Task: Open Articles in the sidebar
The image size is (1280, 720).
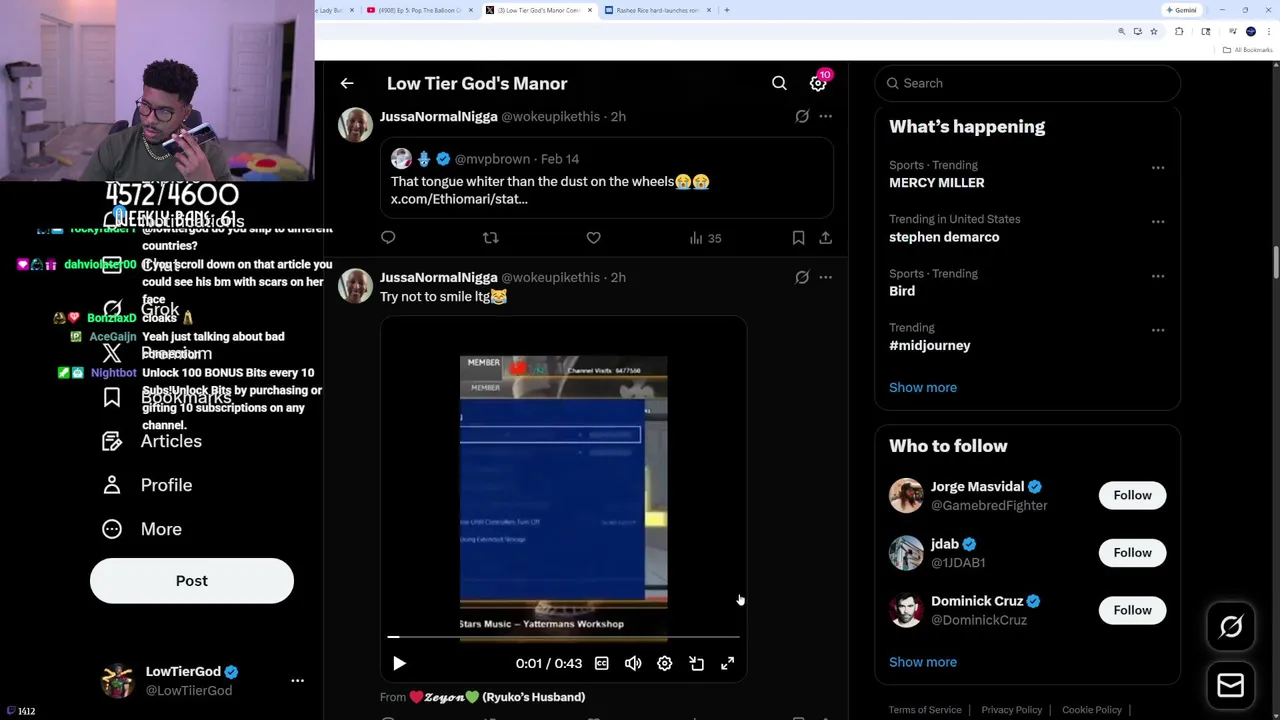Action: pyautogui.click(x=152, y=442)
